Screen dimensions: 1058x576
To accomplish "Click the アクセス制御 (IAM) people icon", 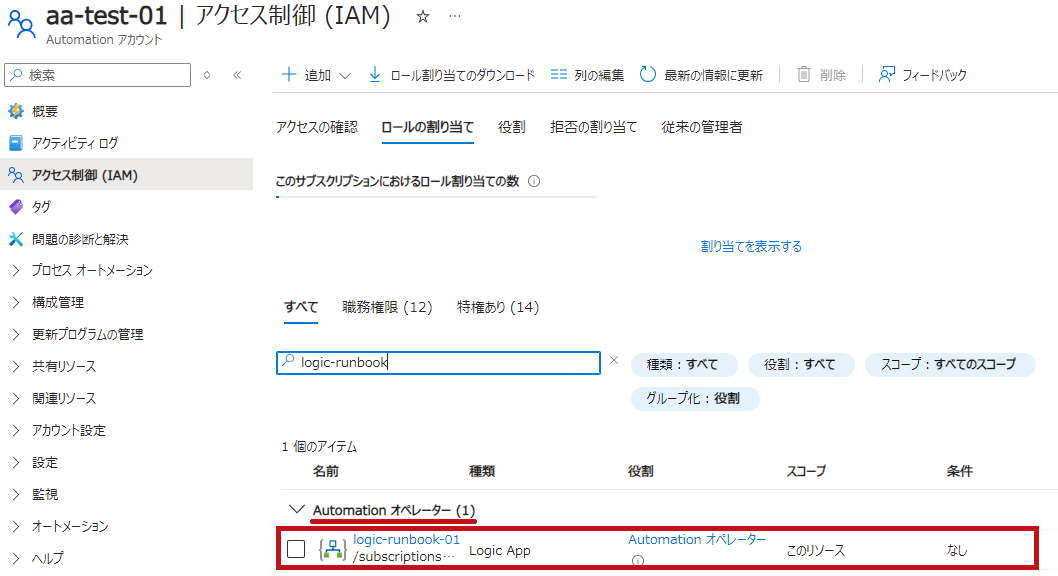I will (16, 175).
